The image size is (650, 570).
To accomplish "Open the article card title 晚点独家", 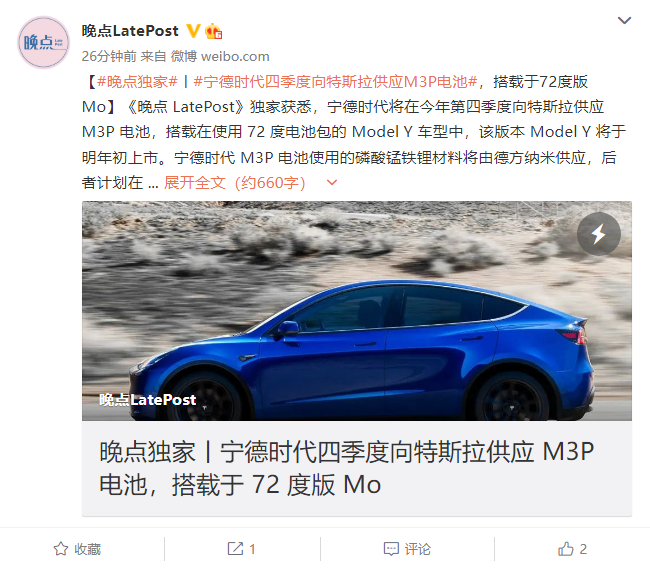I will (347, 468).
